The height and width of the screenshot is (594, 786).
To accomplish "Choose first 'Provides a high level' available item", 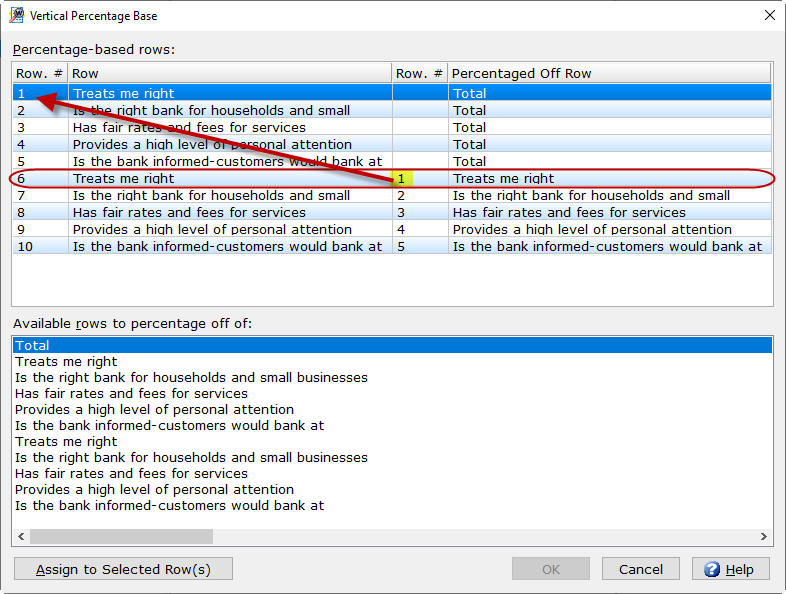I will point(154,410).
